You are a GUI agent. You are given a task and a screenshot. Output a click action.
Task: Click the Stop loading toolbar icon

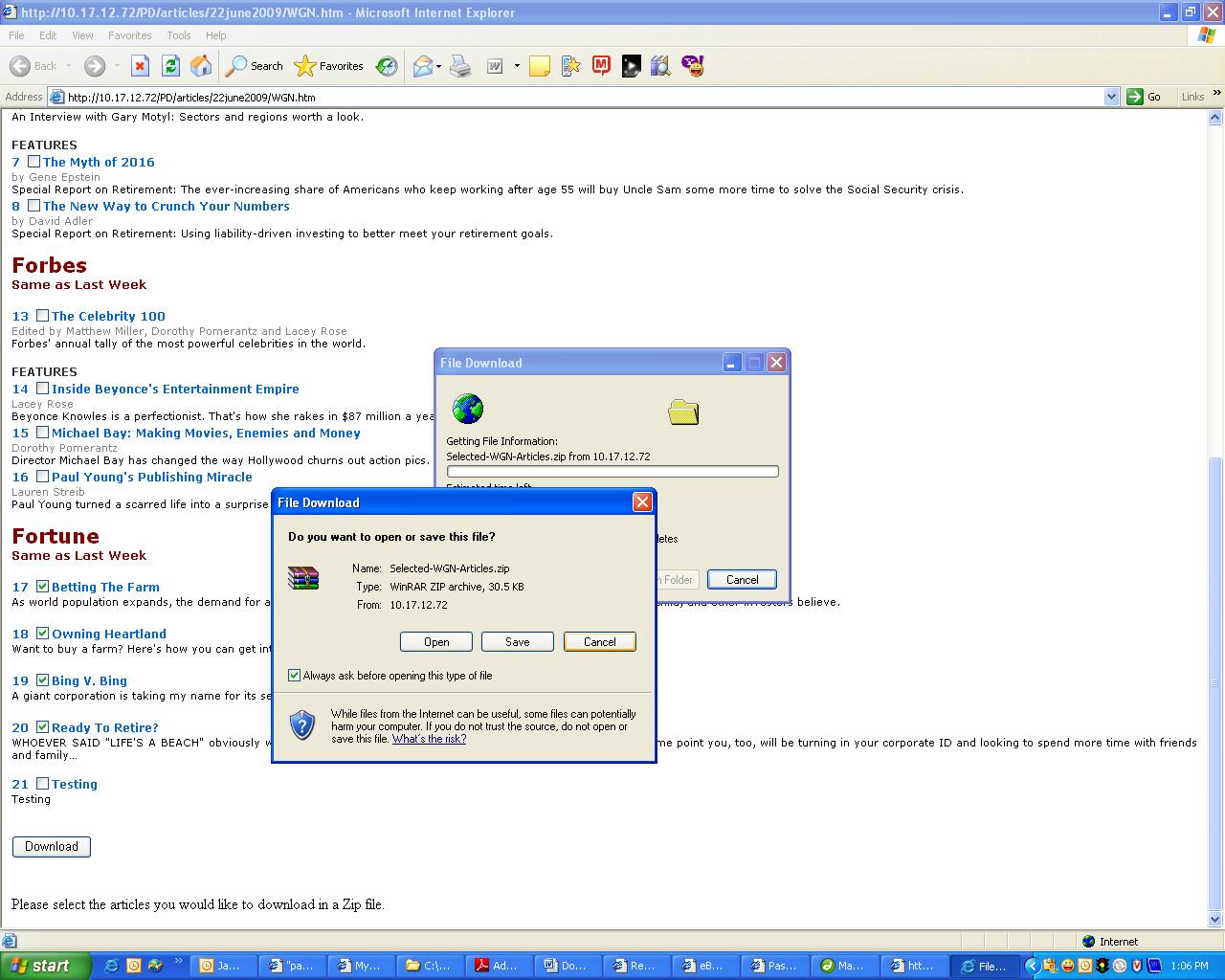140,66
